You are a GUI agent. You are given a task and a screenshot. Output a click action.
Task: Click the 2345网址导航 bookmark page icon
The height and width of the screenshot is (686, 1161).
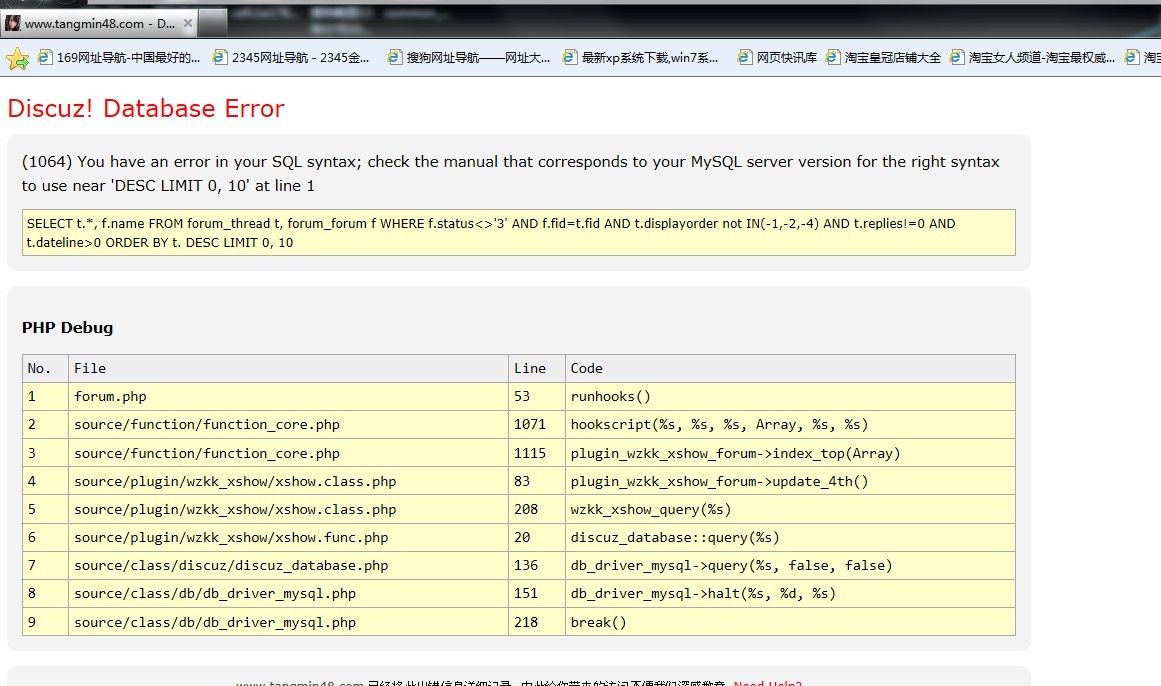(x=220, y=57)
